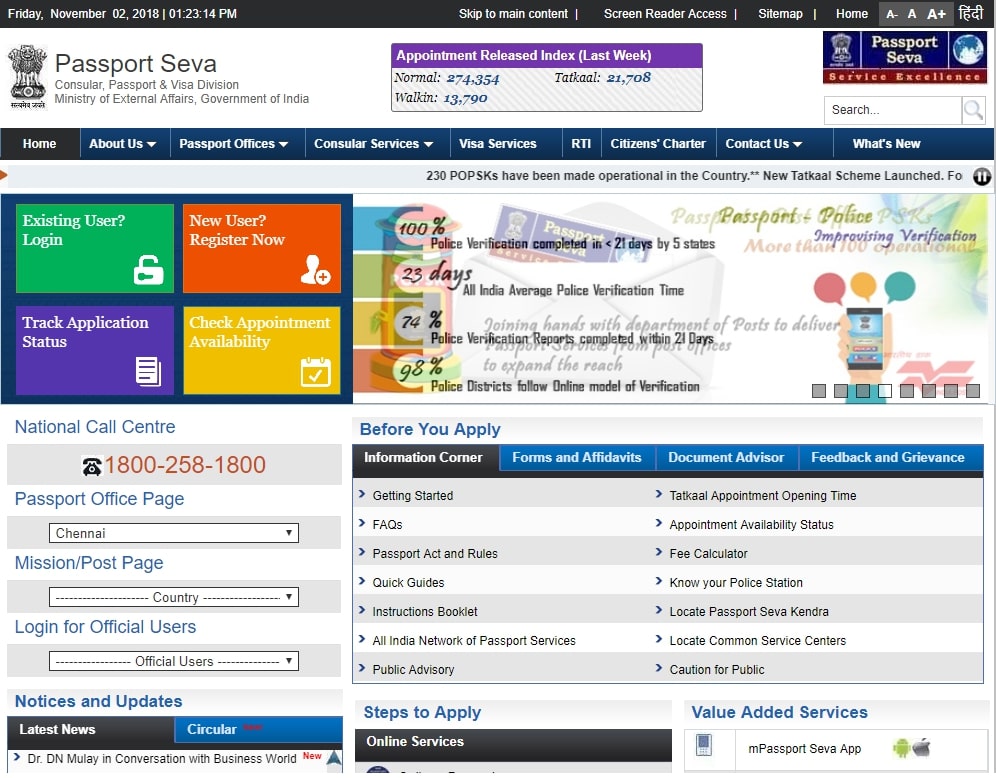The width and height of the screenshot is (996, 778).
Task: Click the Existing User Login padlock icon
Action: coord(149,269)
